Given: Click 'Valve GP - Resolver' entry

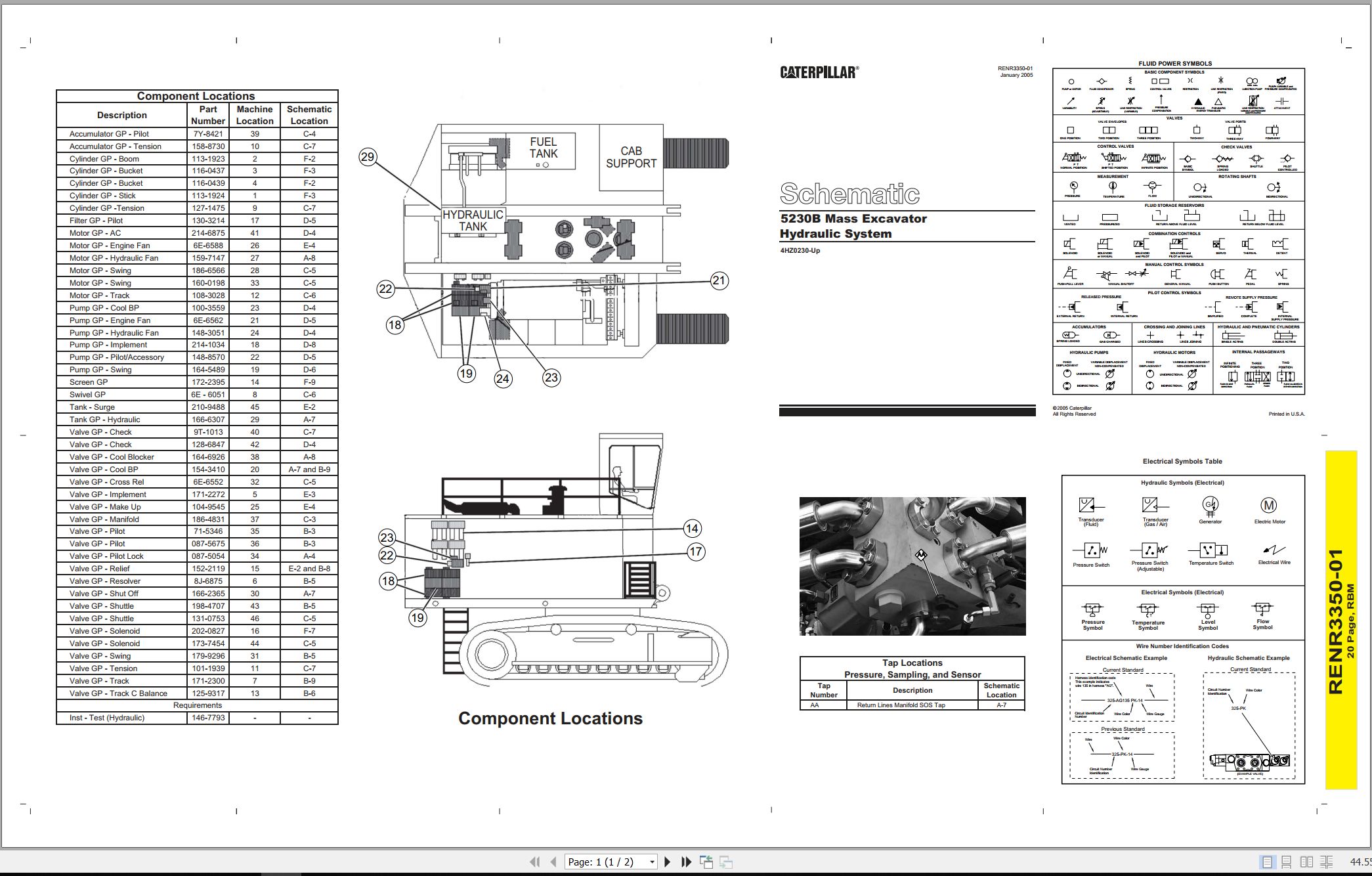Looking at the screenshot, I should point(104,580).
